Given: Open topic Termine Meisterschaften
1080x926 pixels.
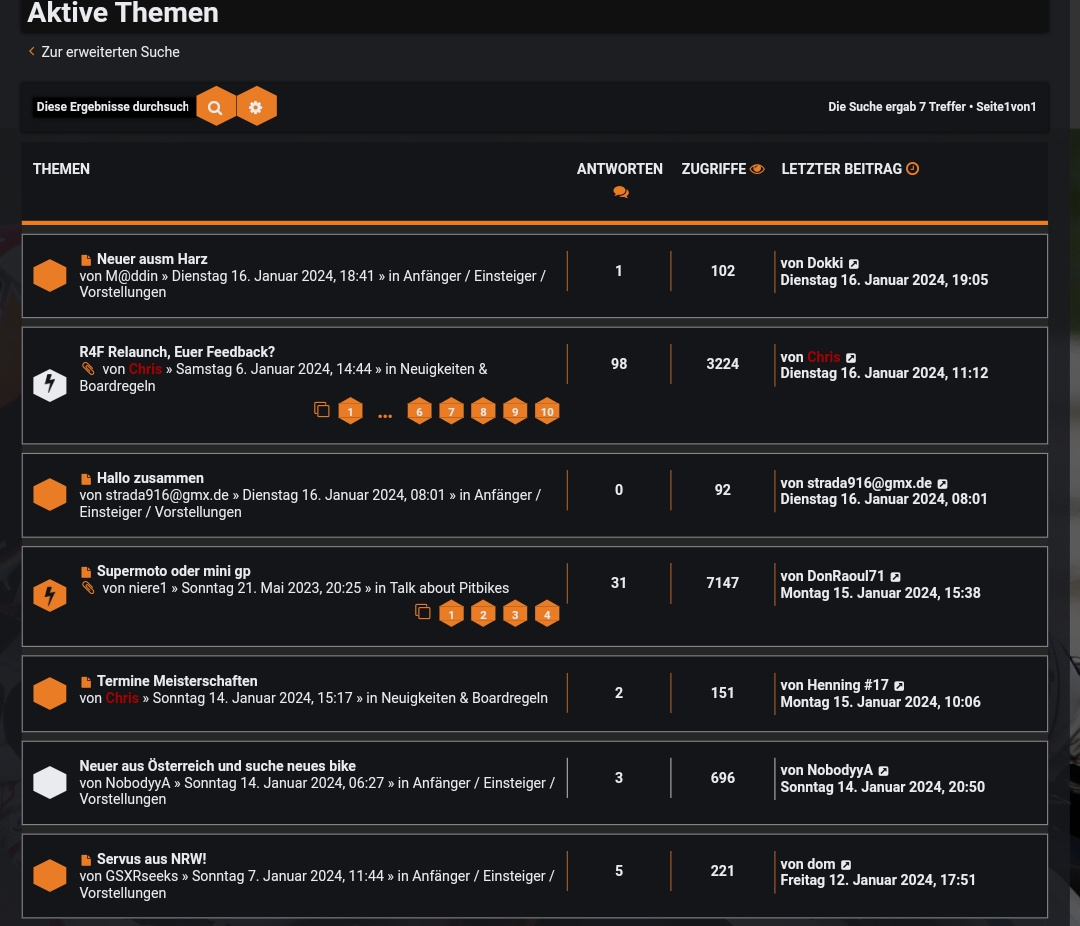Looking at the screenshot, I should 177,681.
